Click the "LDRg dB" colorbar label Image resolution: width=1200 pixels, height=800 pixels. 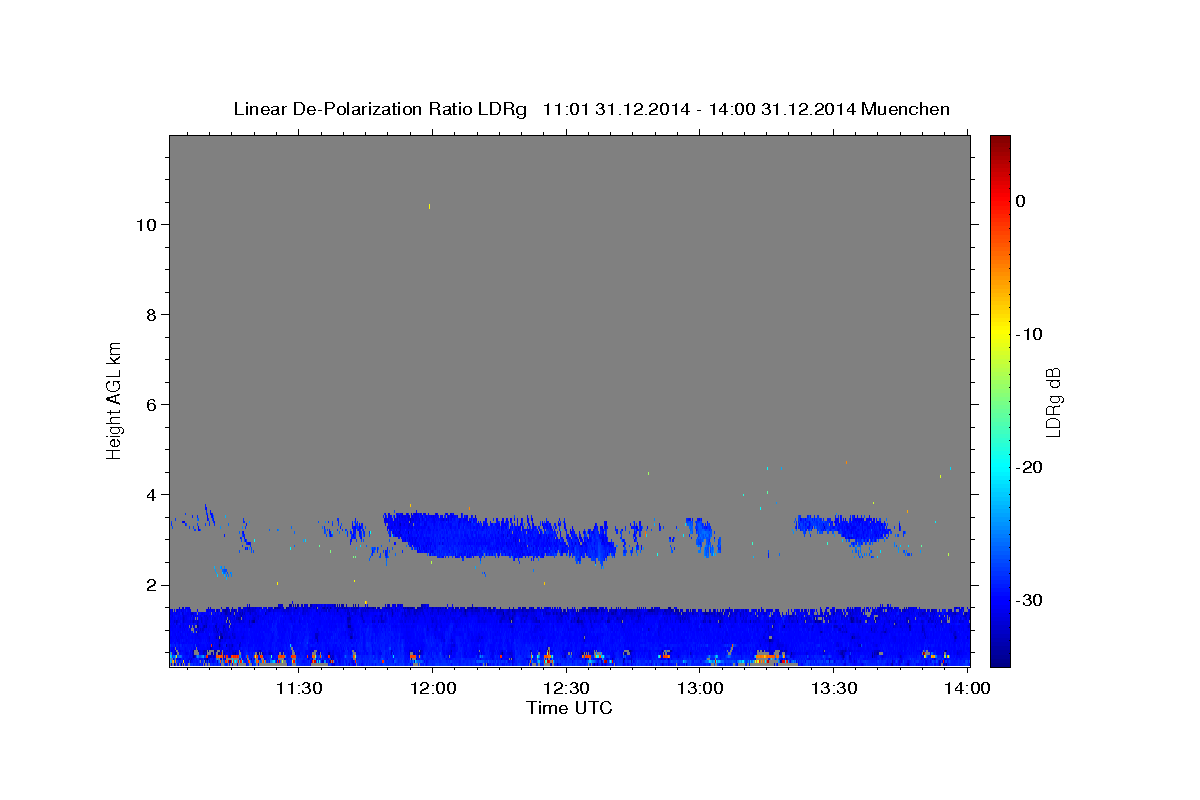pyautogui.click(x=1053, y=402)
